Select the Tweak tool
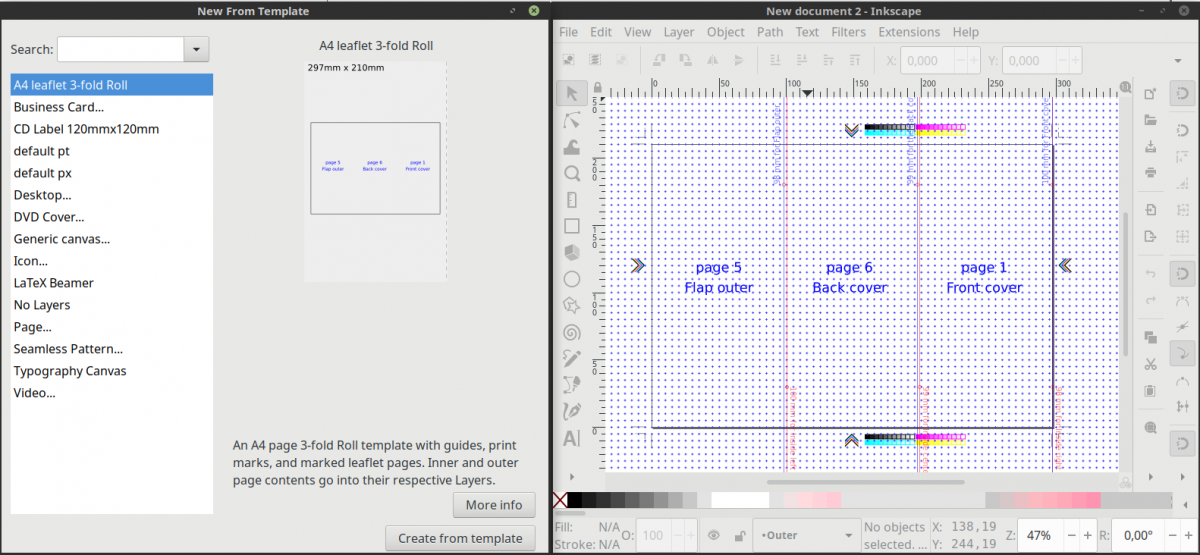Viewport: 1200px width, 555px height. click(572, 146)
